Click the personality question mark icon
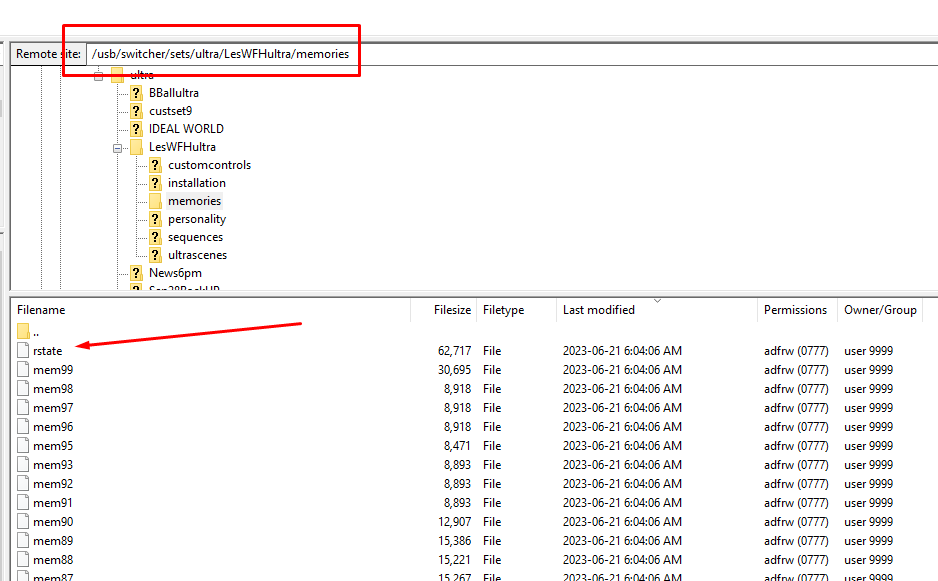The height and width of the screenshot is (581, 938). (x=156, y=218)
